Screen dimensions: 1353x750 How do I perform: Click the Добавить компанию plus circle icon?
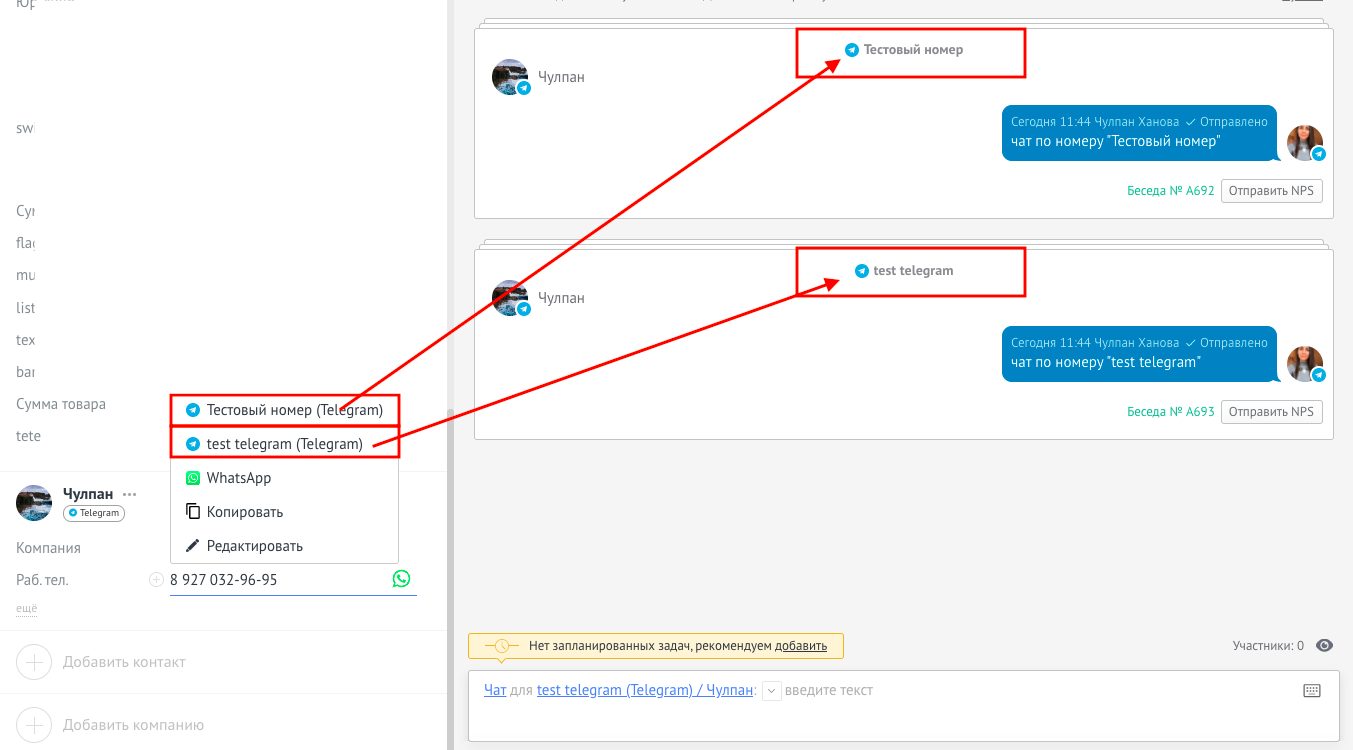coord(34,725)
